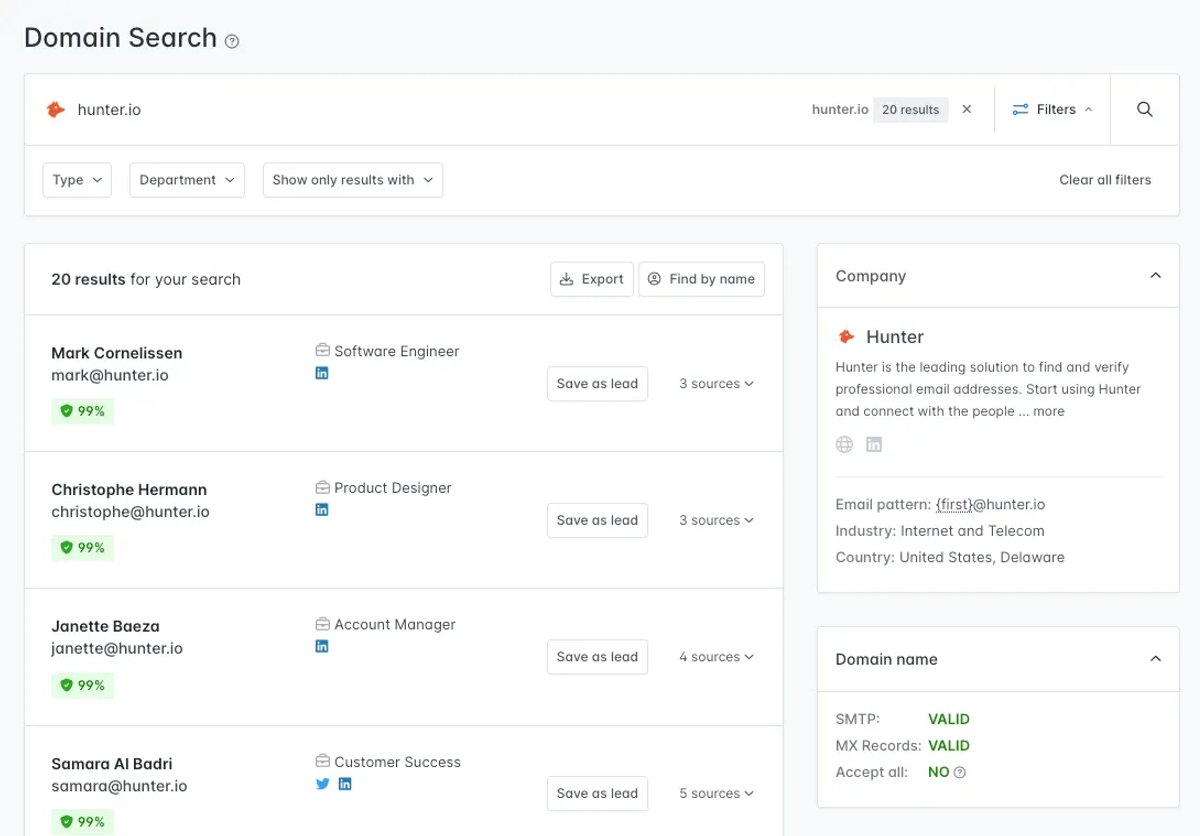Click the Customer Success job title
This screenshot has width=1200, height=836.
[x=398, y=762]
